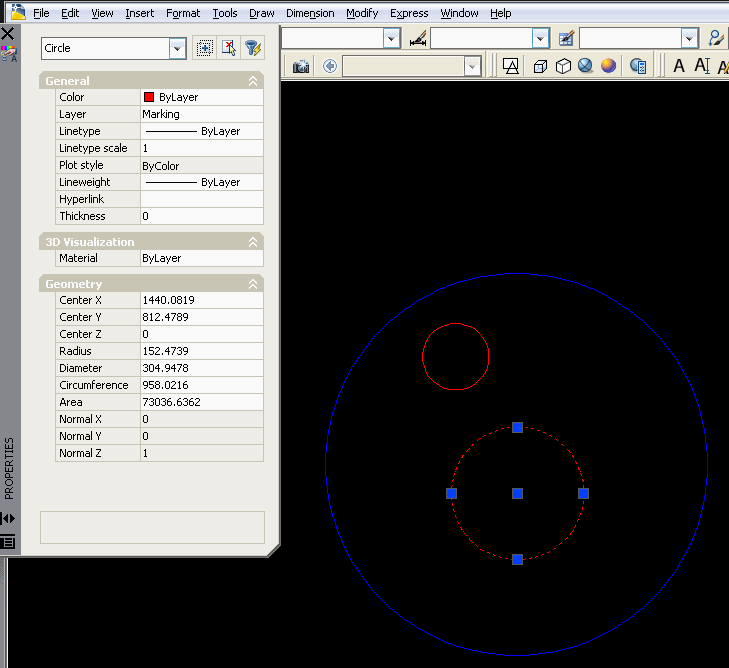This screenshot has width=729, height=668.
Task: Click the Thickness value field
Action: (x=202, y=216)
